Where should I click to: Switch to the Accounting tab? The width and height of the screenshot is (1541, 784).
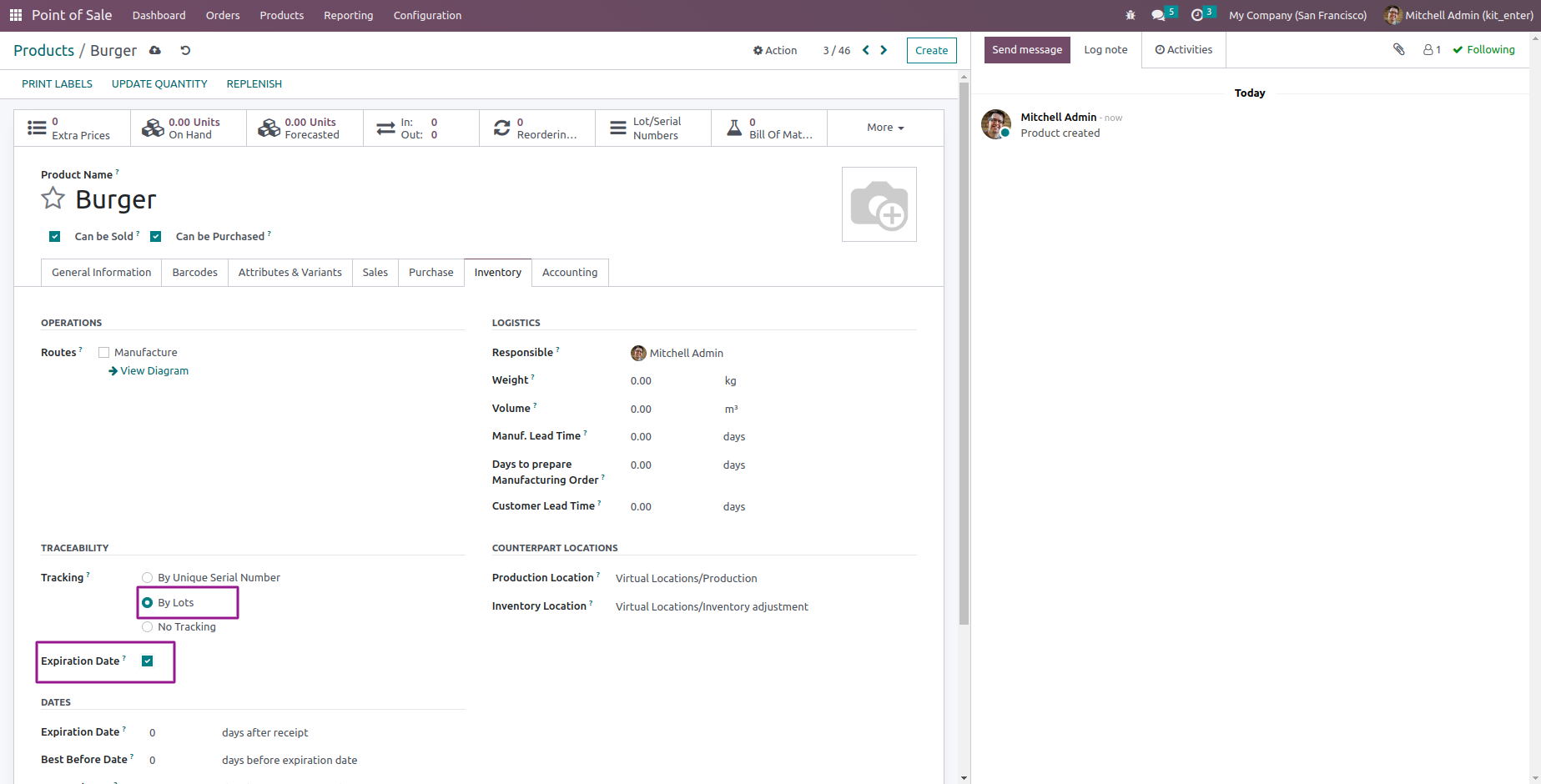point(570,272)
